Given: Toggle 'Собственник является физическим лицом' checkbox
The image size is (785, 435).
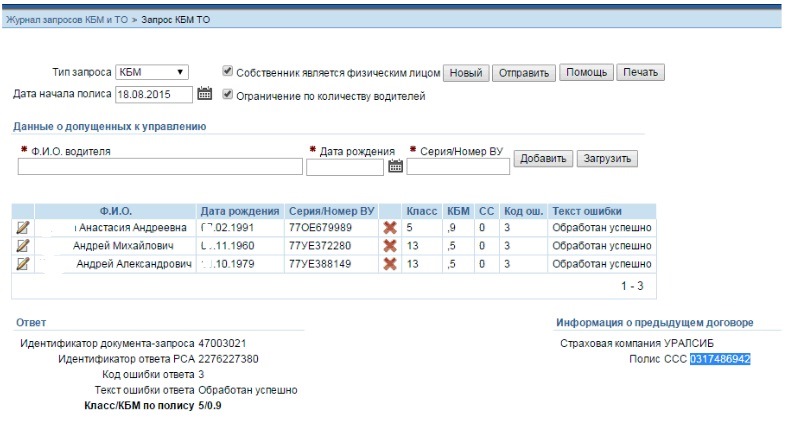Looking at the screenshot, I should pos(227,71).
